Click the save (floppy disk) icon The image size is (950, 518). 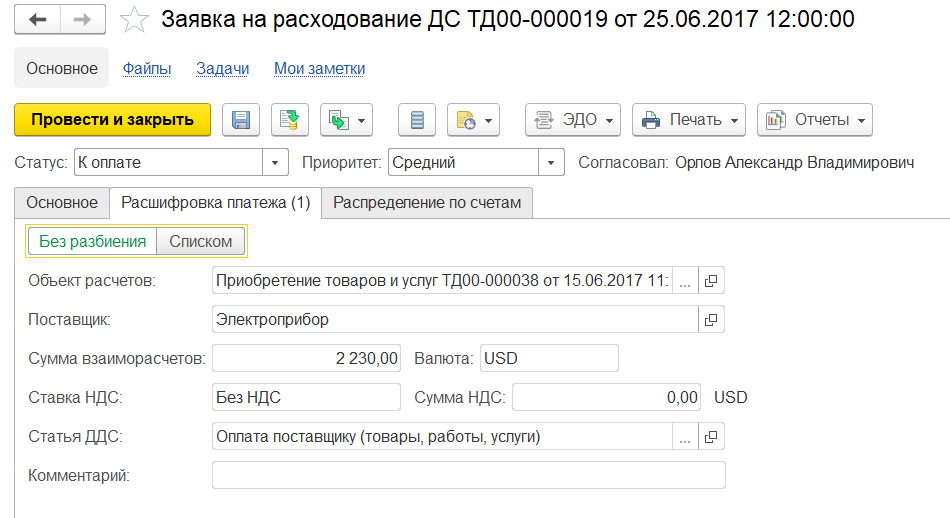pos(241,120)
